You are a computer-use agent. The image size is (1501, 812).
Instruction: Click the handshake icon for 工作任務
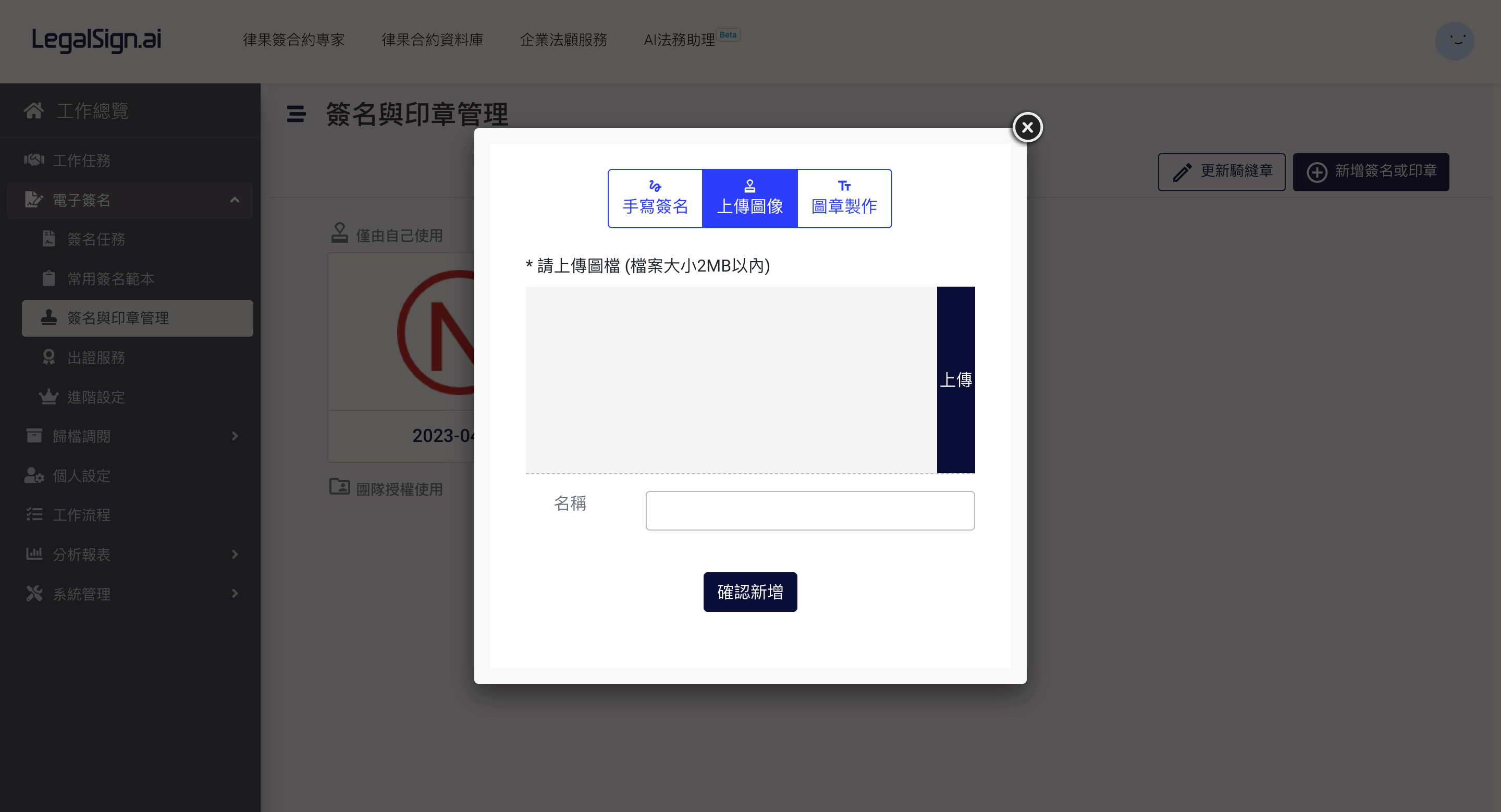tap(34, 159)
